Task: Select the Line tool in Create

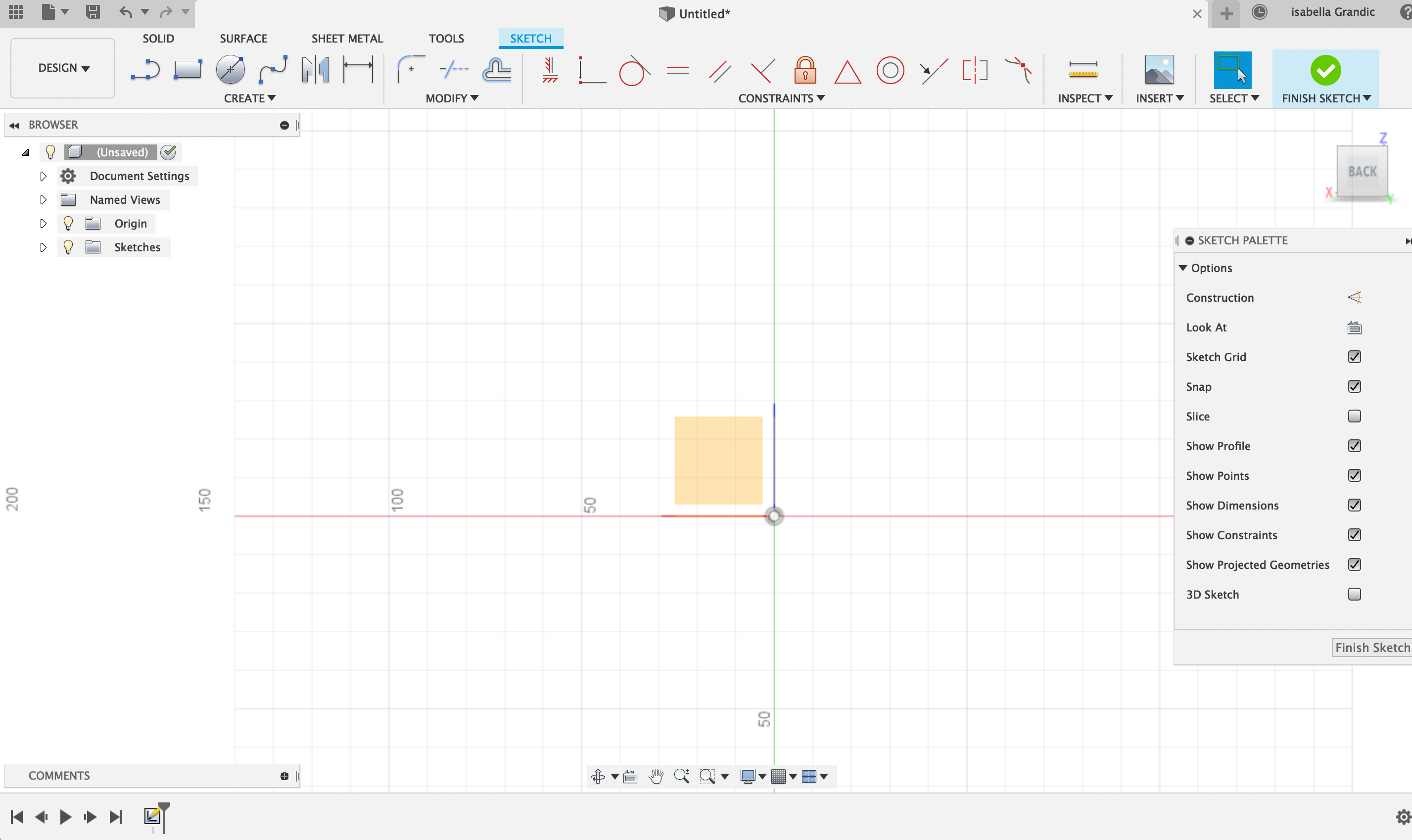Action: [x=145, y=70]
